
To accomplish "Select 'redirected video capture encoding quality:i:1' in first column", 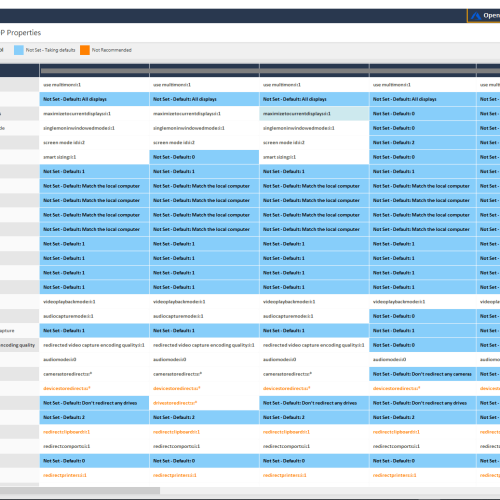I will (94, 345).
